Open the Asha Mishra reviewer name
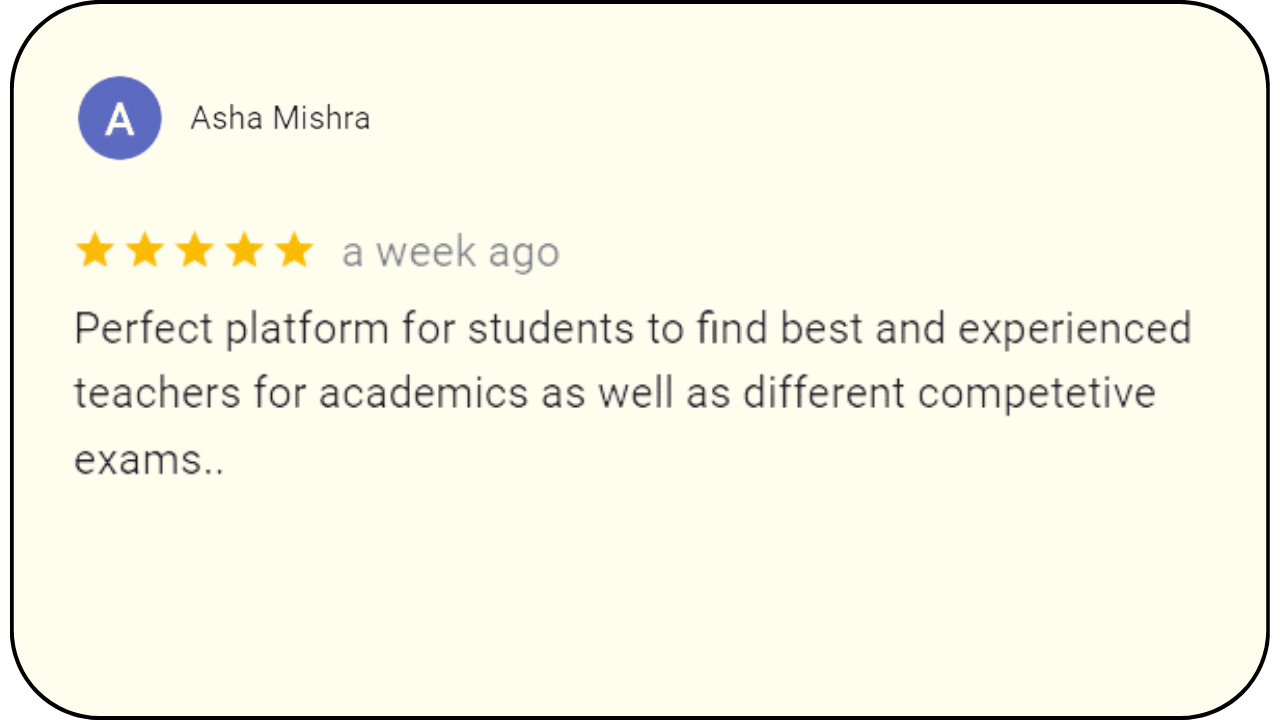This screenshot has height=720, width=1280. coord(280,118)
